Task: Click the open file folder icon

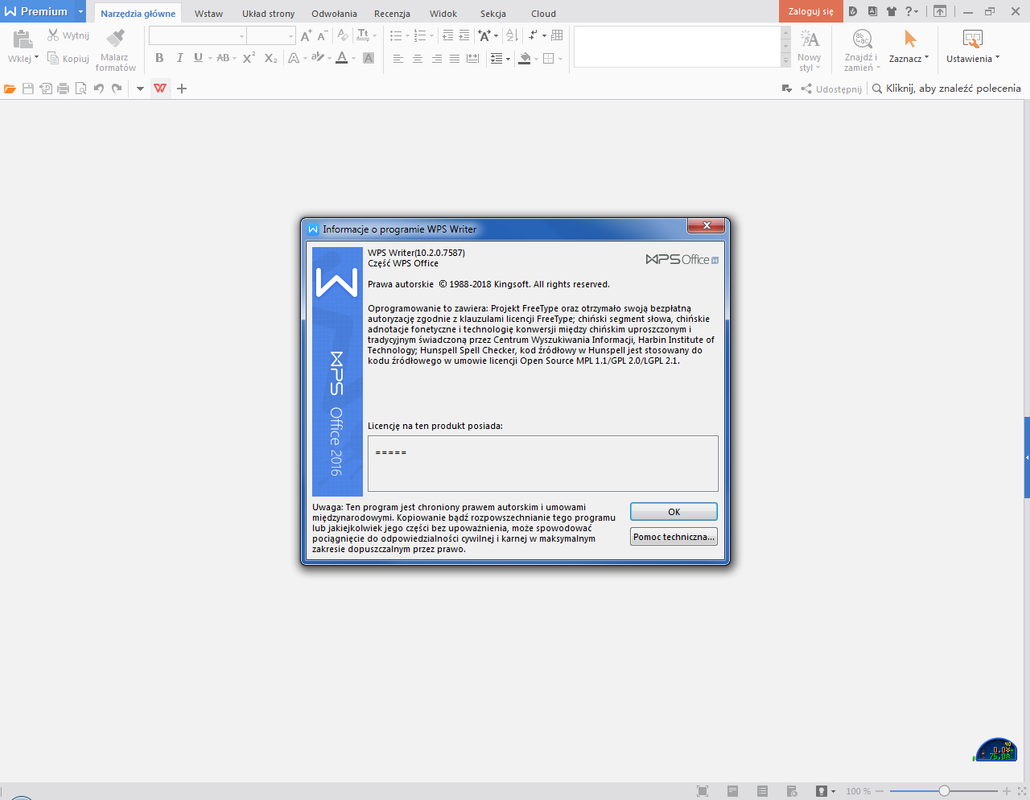Action: click(x=10, y=89)
